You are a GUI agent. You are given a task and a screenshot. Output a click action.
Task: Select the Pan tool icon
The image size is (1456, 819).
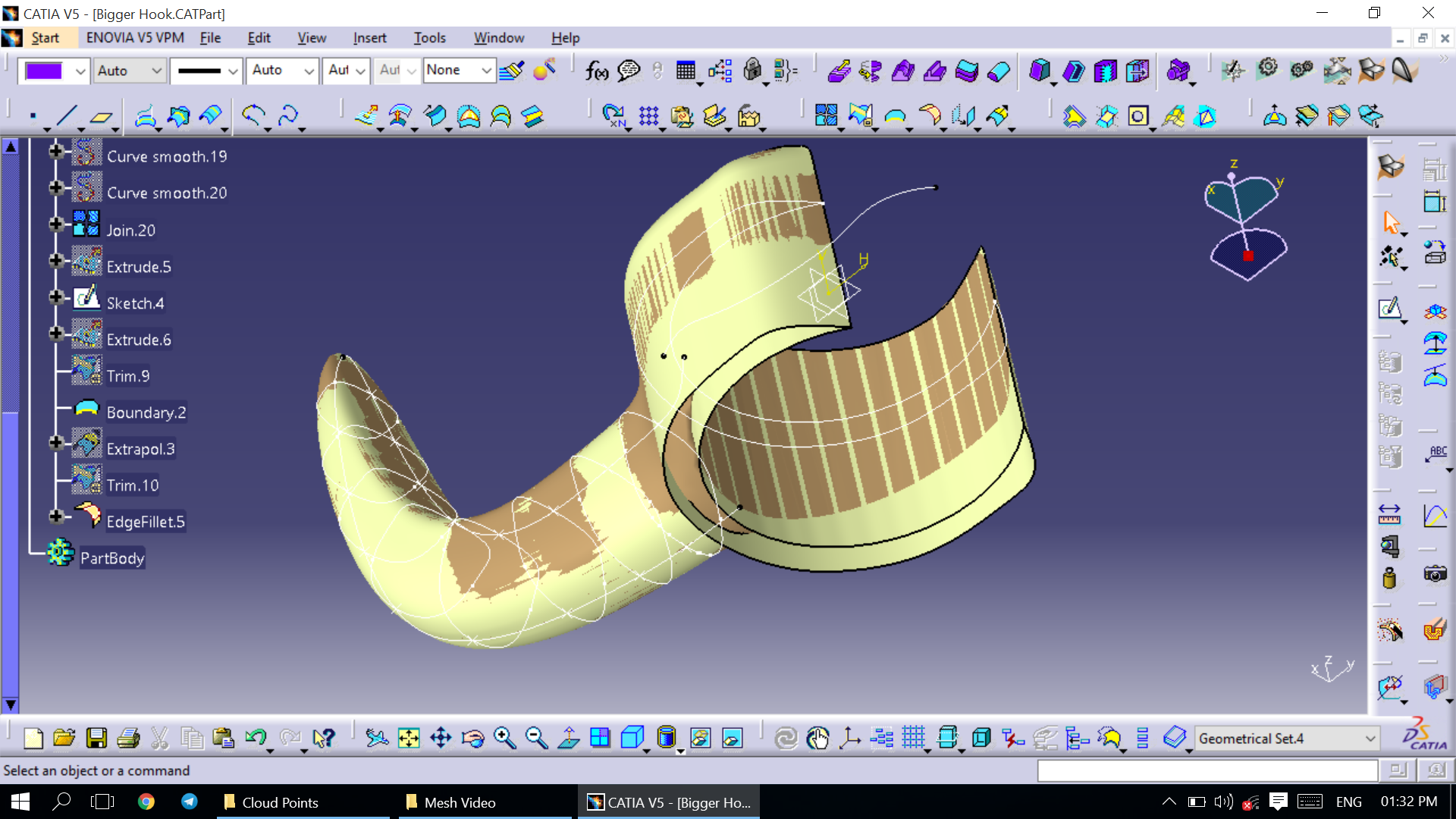[441, 738]
